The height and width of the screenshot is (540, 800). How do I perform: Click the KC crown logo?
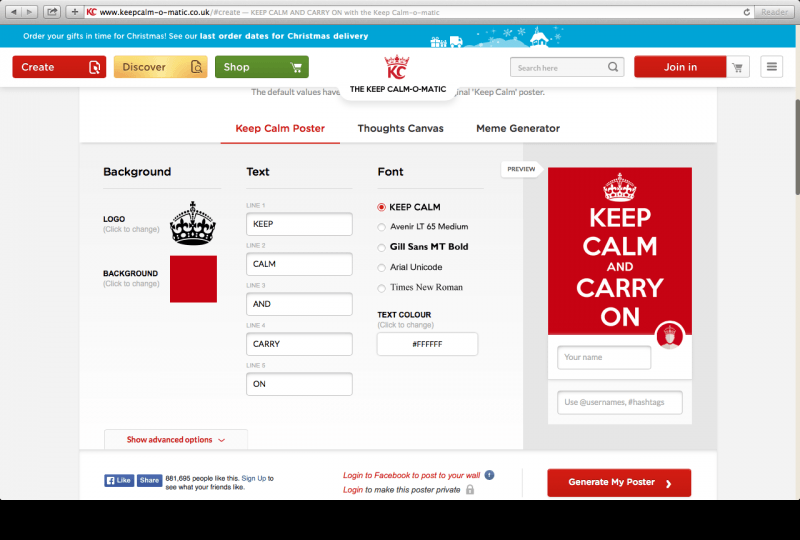coord(397,67)
